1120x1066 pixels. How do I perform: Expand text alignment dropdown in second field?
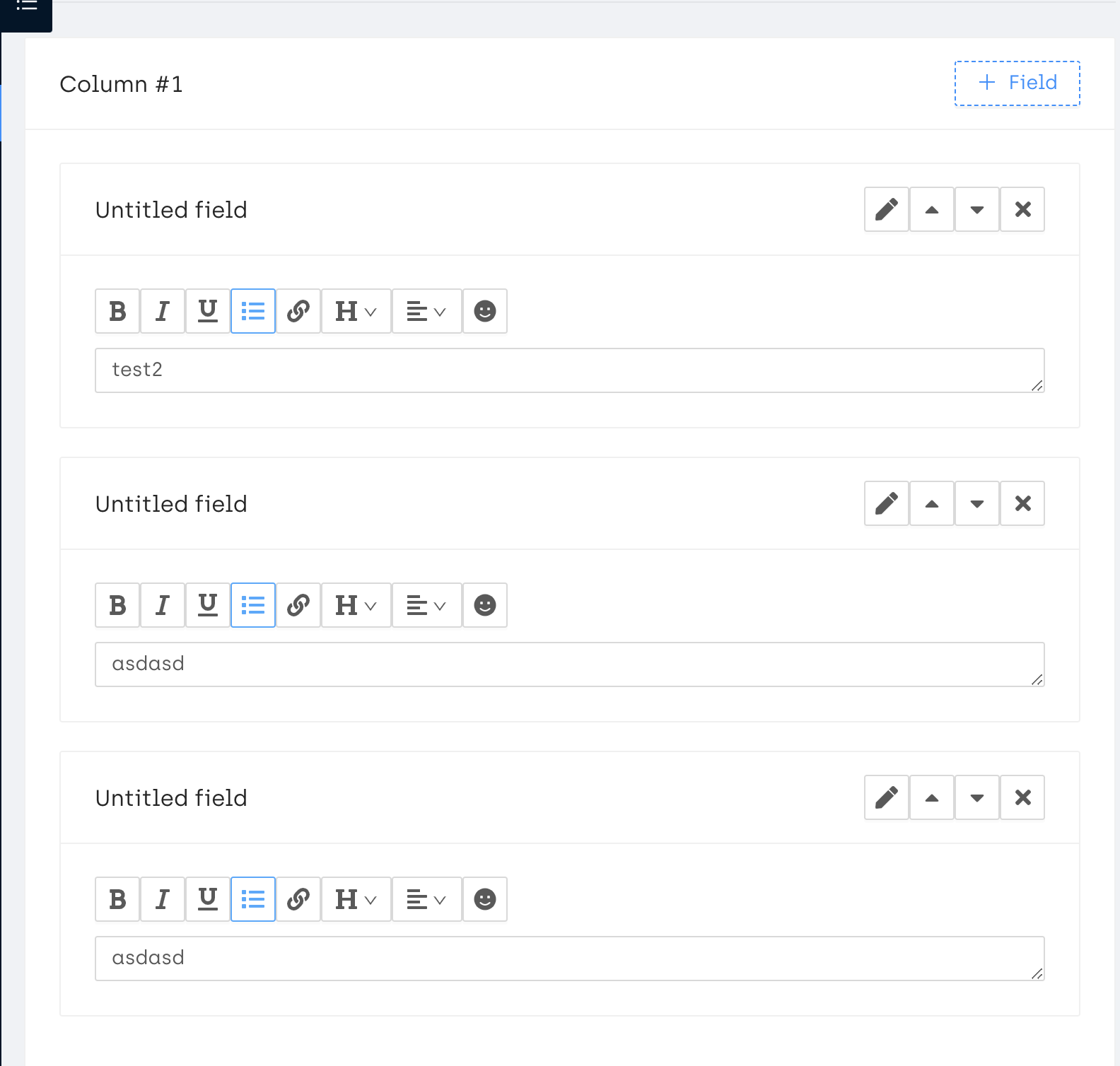point(426,605)
